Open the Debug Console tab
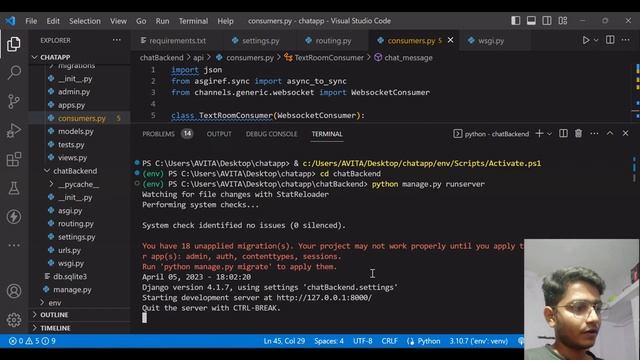This screenshot has width=640, height=360. (271, 134)
